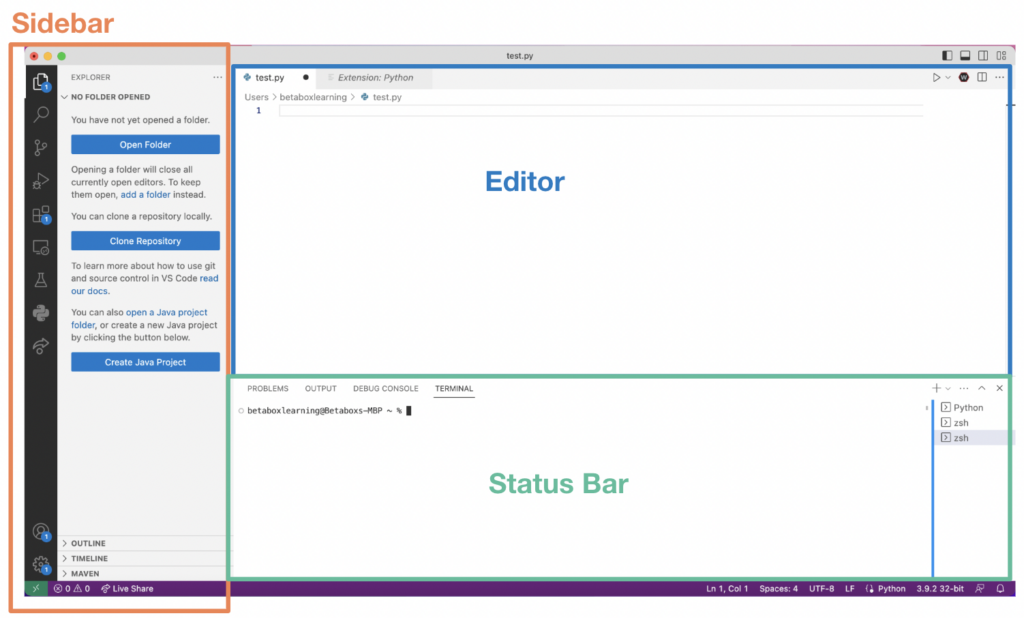Image resolution: width=1024 pixels, height=618 pixels.
Task: Open the Search view in the activity bar
Action: (40, 114)
